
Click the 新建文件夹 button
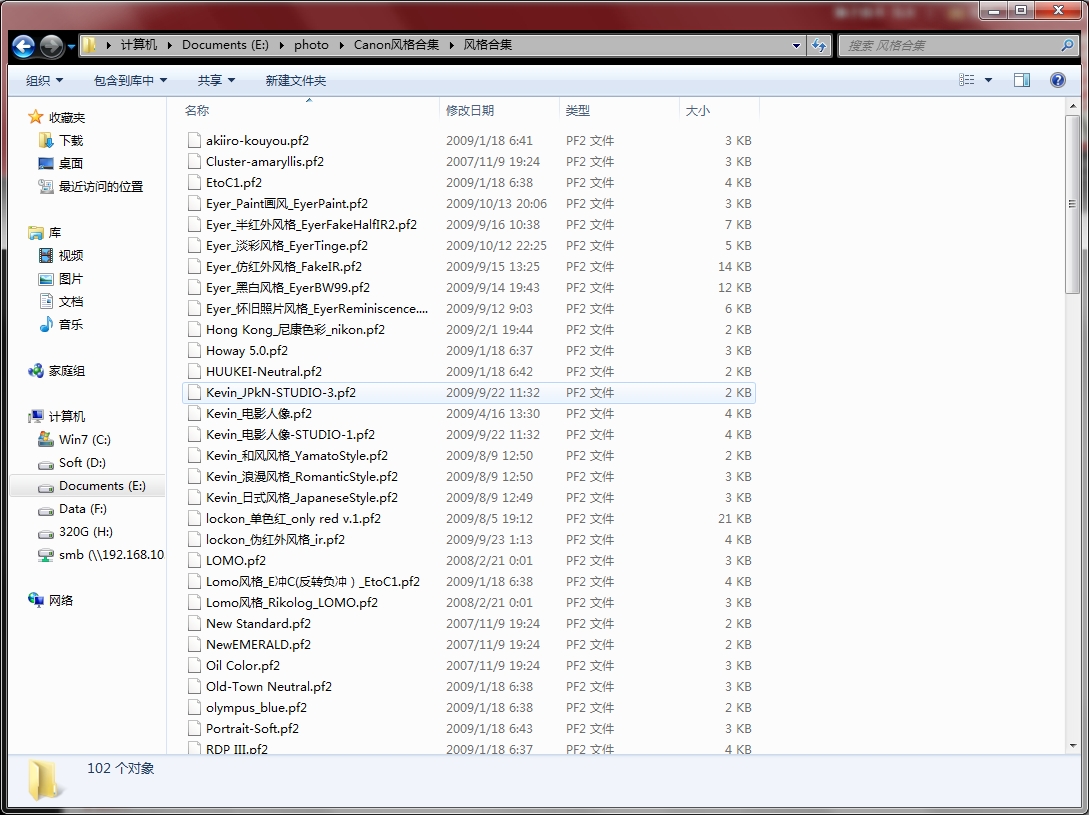pyautogui.click(x=295, y=80)
